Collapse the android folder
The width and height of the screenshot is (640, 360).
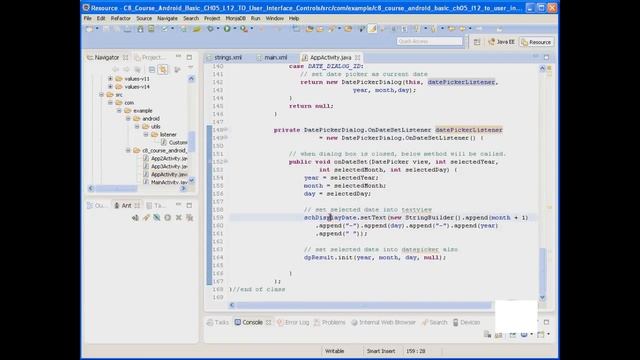pos(128,119)
